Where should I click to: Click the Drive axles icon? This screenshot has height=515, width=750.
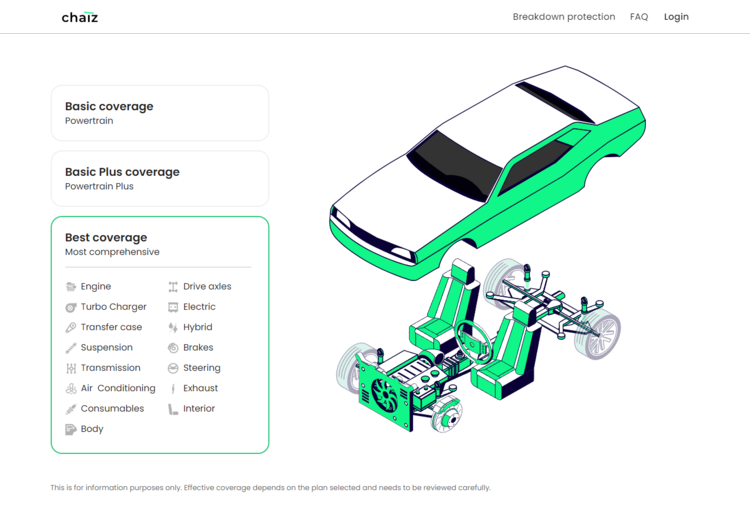(x=173, y=287)
